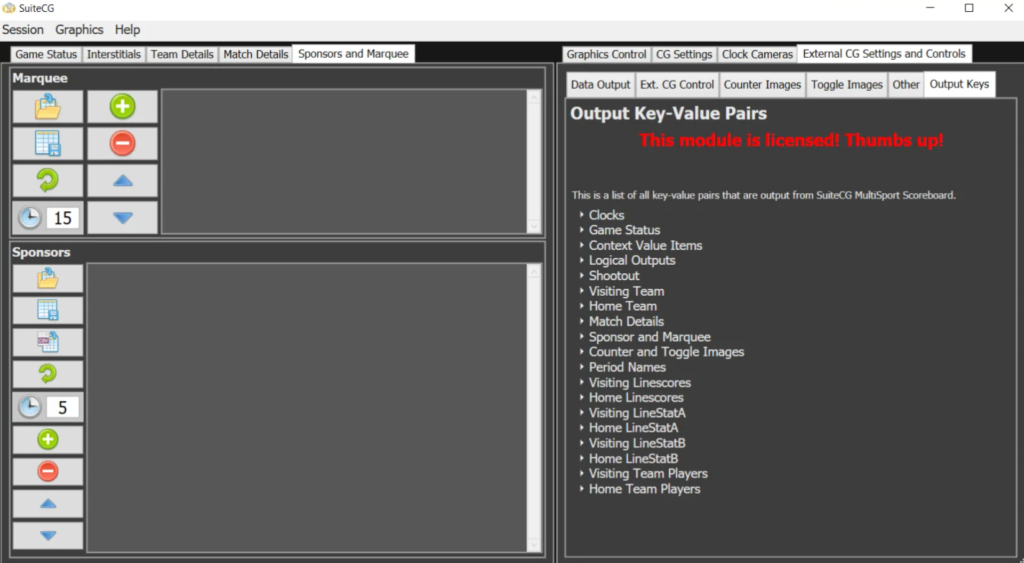
Task: Add a new Marquee item with green plus
Action: [x=122, y=107]
